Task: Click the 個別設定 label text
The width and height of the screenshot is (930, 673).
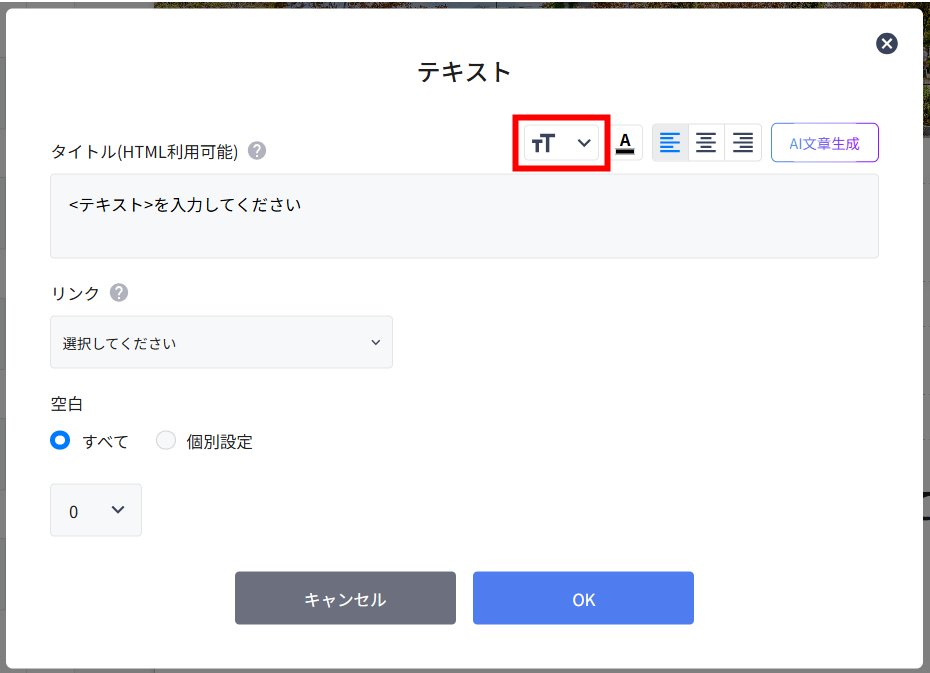Action: point(219,442)
